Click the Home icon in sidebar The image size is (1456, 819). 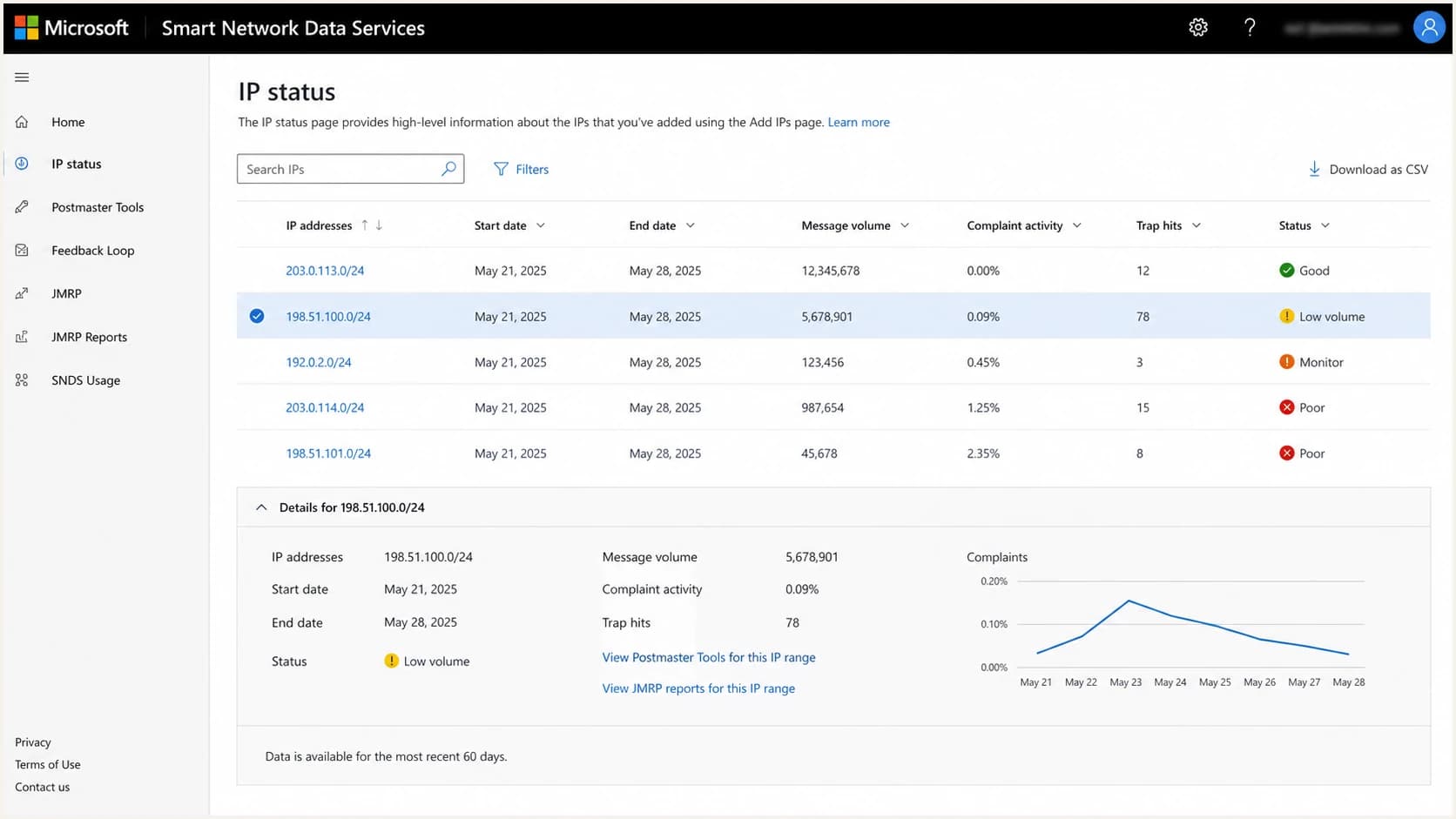pyautogui.click(x=22, y=122)
